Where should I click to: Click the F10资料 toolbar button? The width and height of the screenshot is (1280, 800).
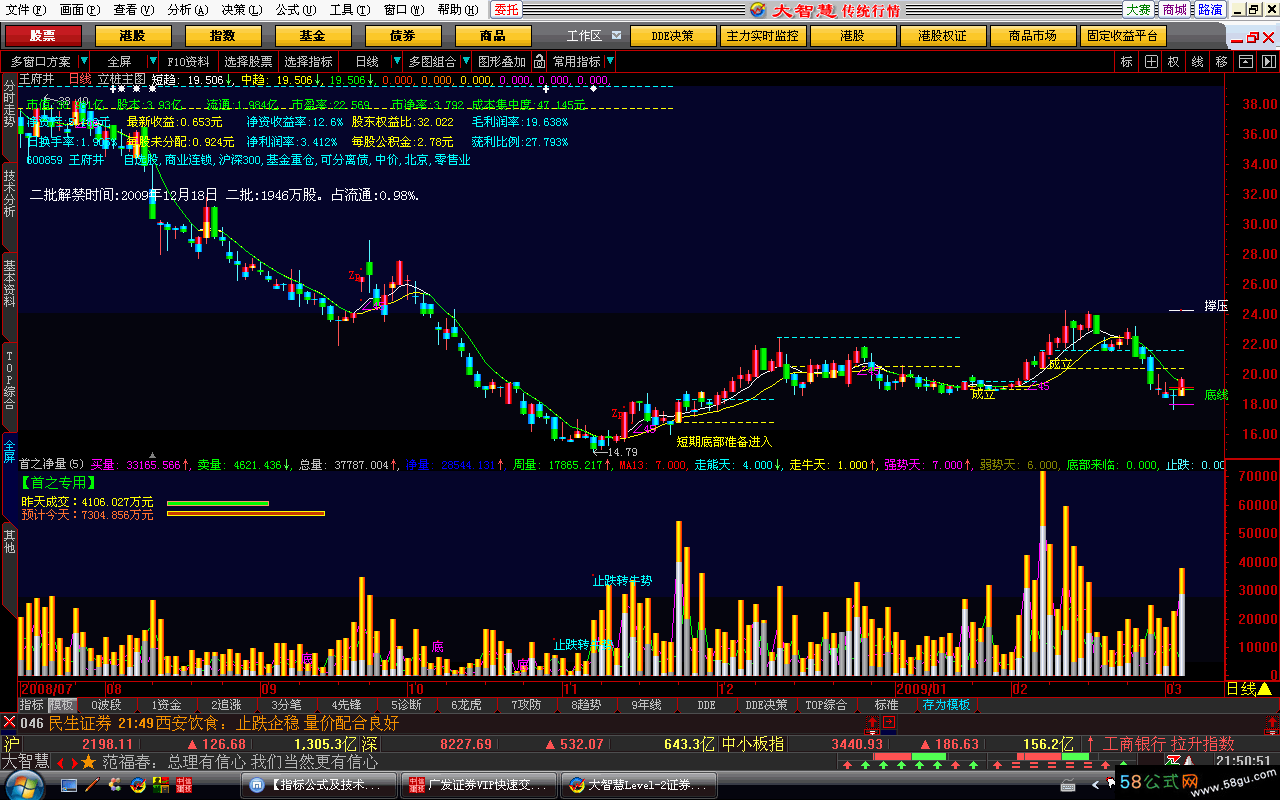click(188, 61)
